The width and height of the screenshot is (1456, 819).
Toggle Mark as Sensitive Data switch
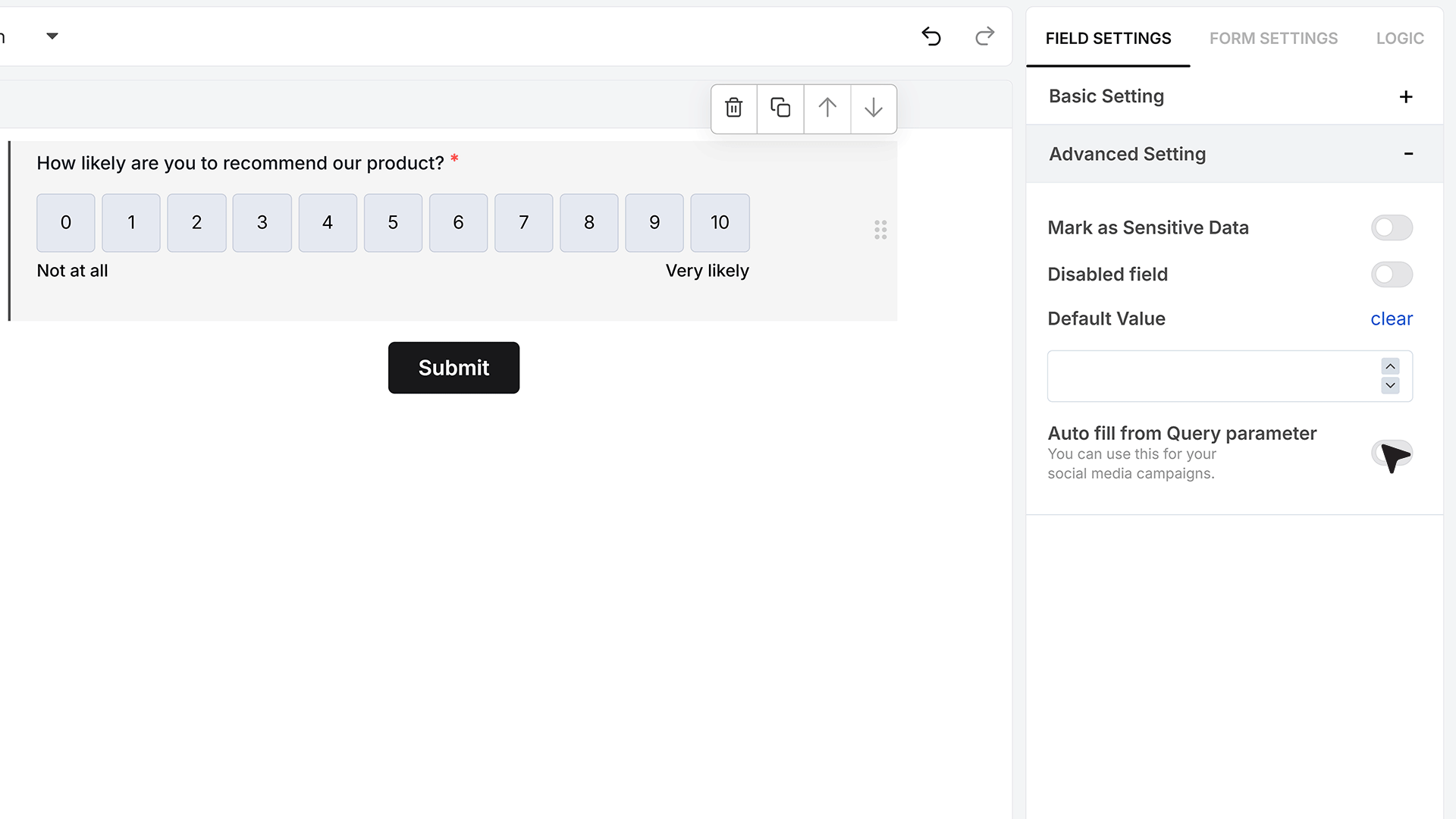pos(1392,227)
